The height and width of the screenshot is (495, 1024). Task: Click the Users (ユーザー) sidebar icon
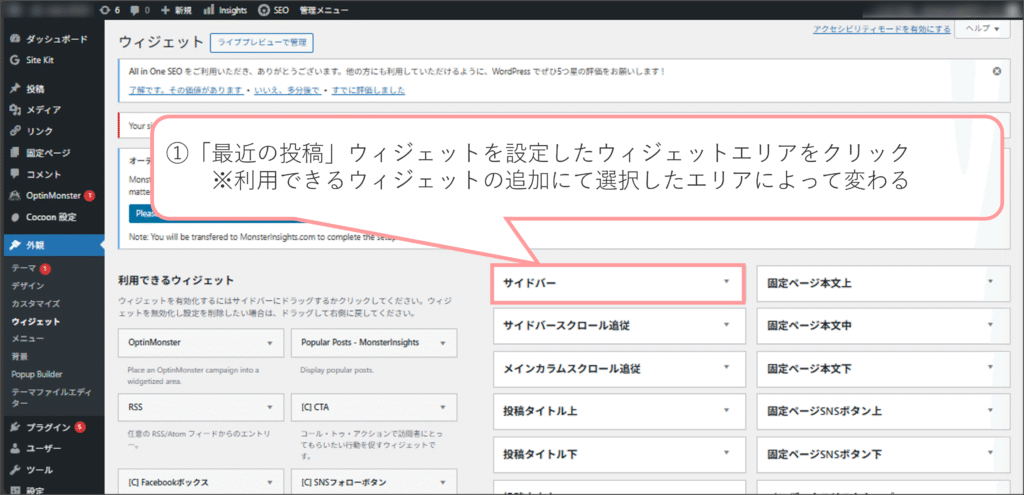[15, 448]
